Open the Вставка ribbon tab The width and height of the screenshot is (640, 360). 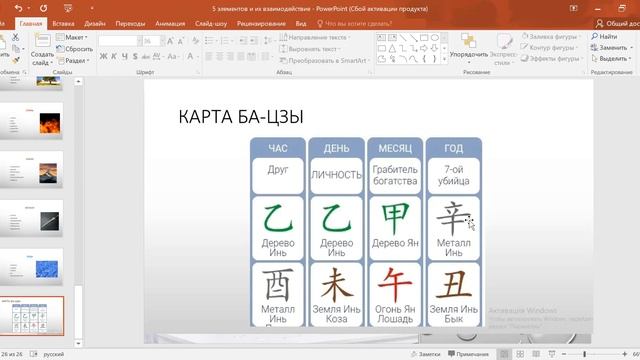coord(63,24)
